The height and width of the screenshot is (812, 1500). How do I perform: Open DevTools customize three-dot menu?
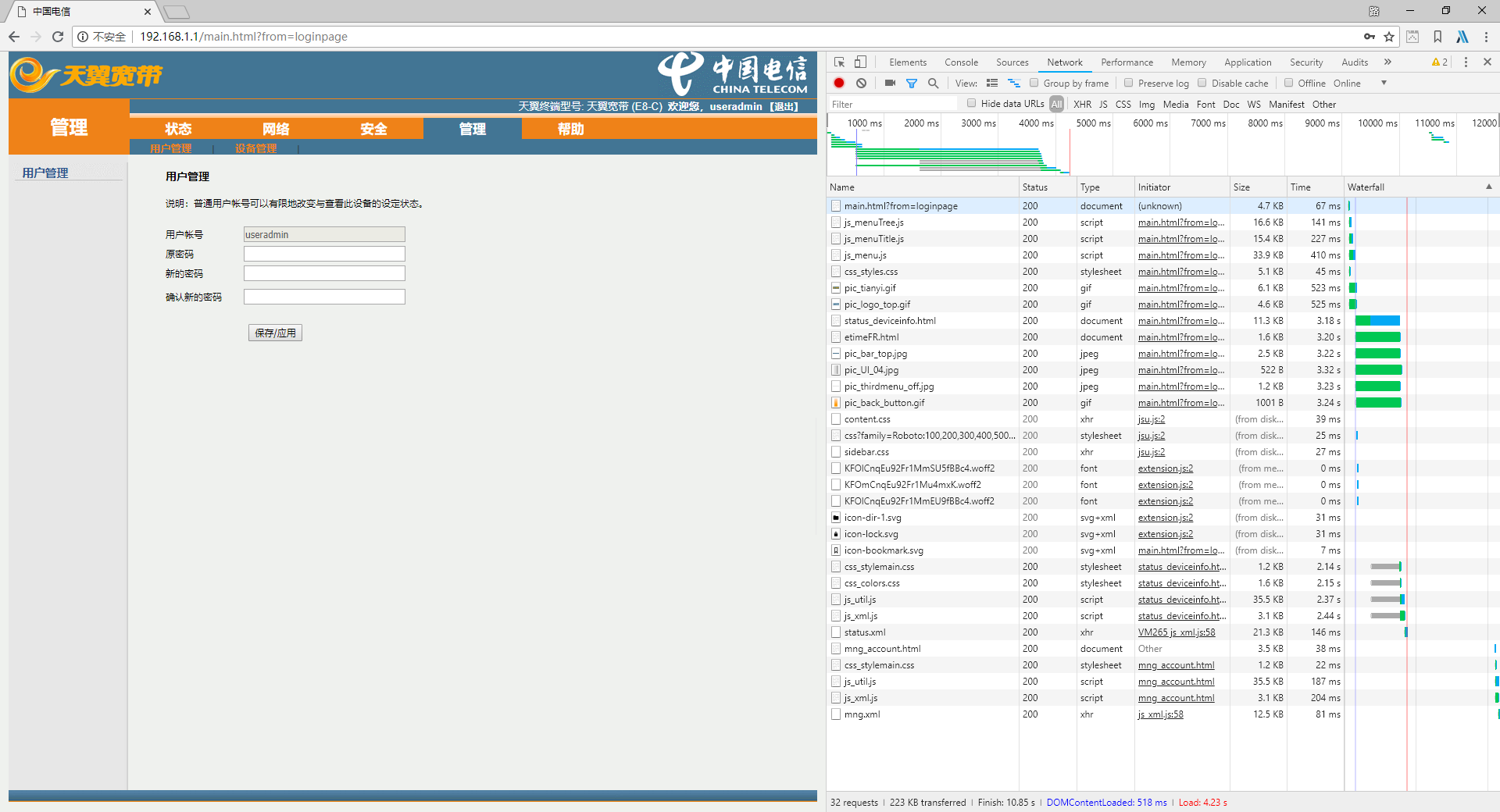(1466, 62)
